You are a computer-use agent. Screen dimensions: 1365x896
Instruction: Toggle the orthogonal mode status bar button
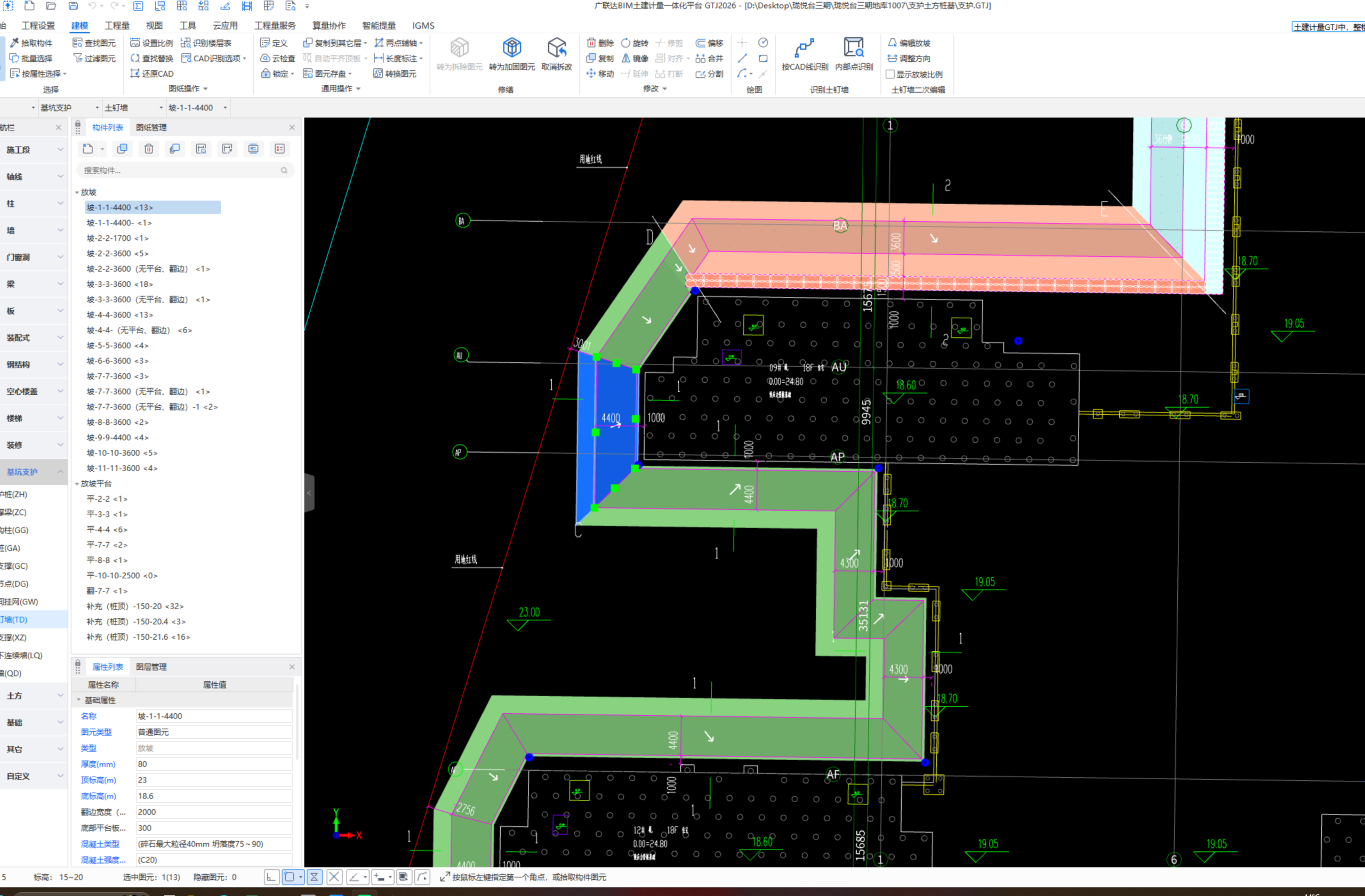271,876
